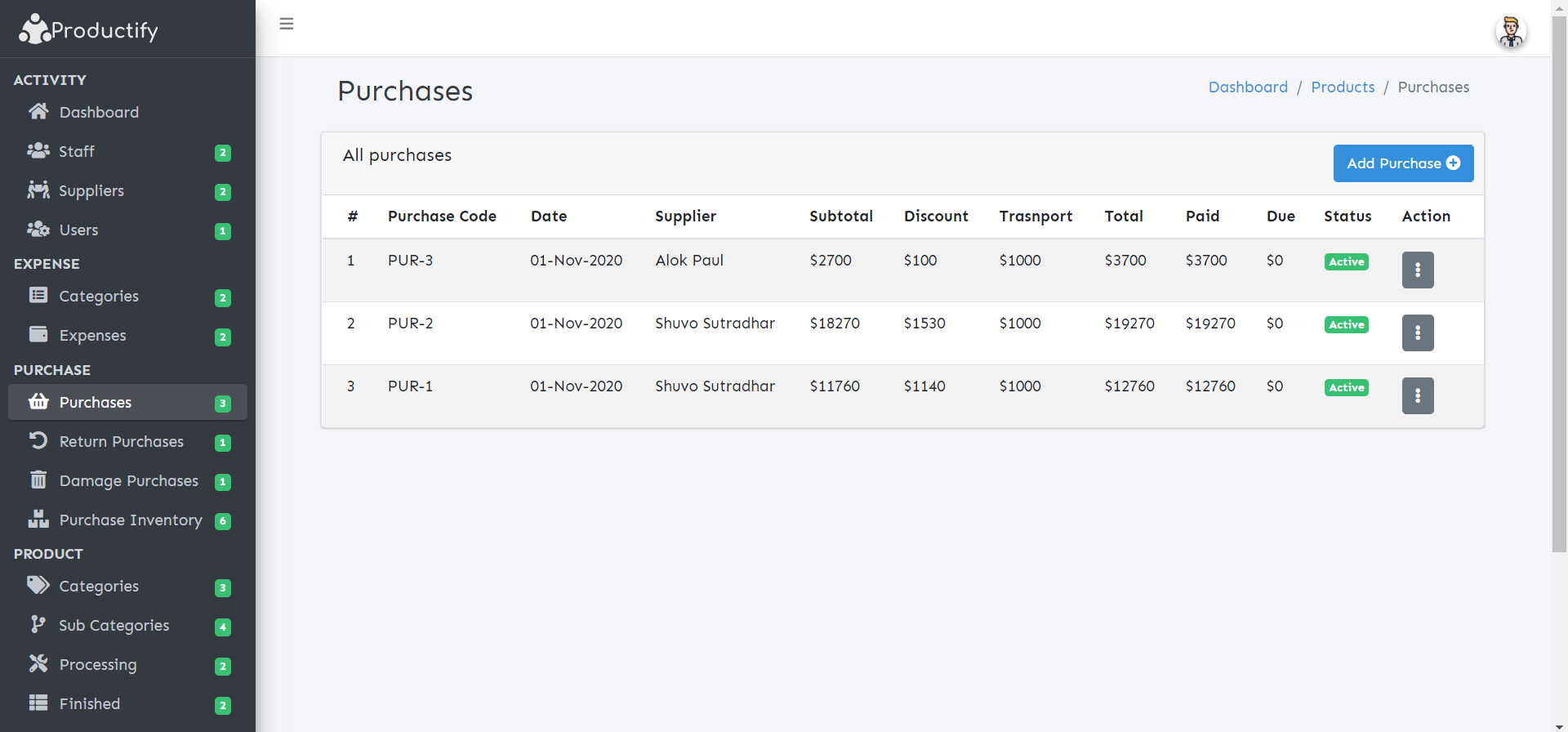Click the discount value $1140
Viewport: 1568px width, 732px height.
(924, 386)
